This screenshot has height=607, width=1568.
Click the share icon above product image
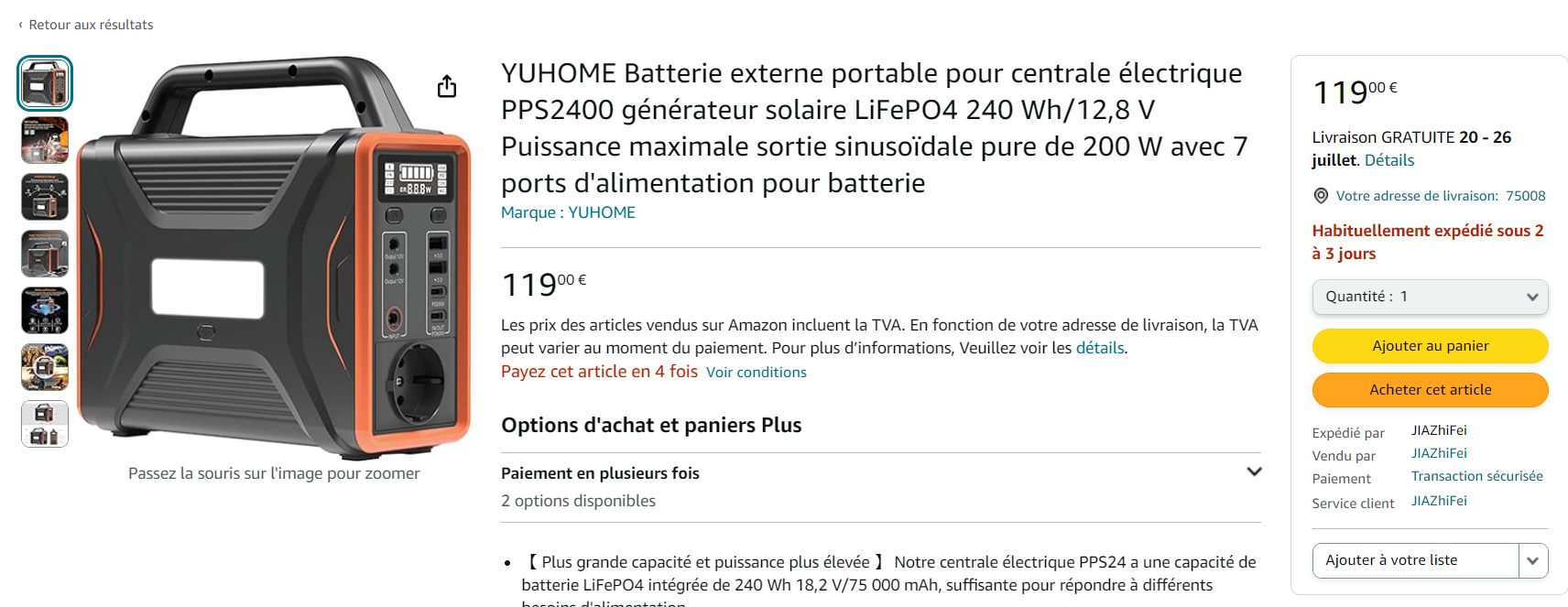click(447, 86)
